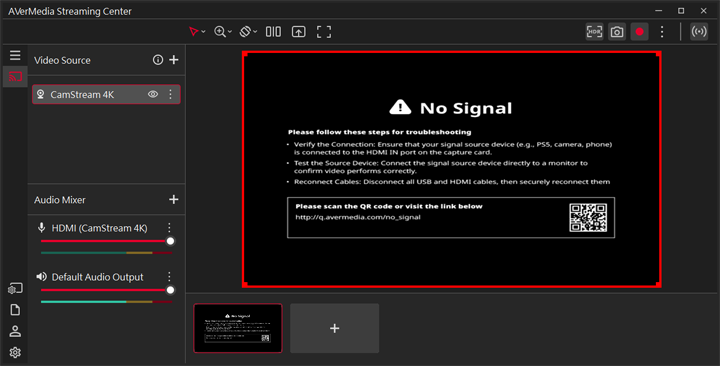Minimize the AVerMedia Streaming Center window
The image size is (720, 366).
[x=658, y=11]
